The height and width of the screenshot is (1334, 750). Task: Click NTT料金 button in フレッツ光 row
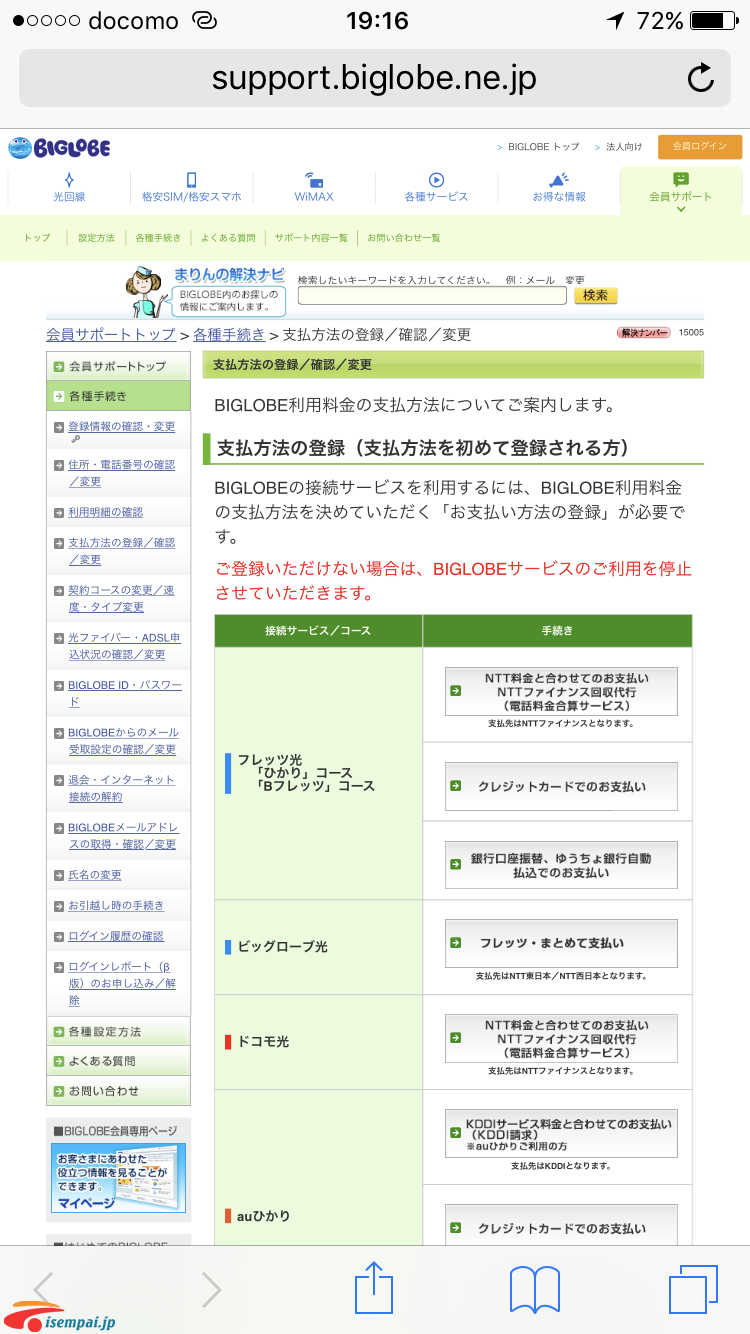pyautogui.click(x=561, y=691)
